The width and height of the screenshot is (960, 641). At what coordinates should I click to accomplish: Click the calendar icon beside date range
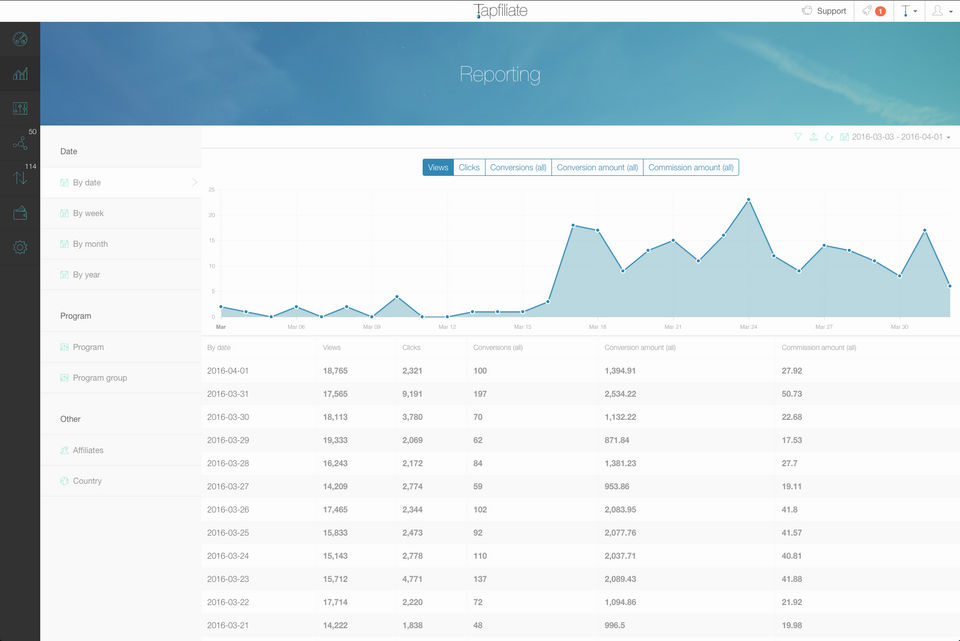[x=844, y=137]
